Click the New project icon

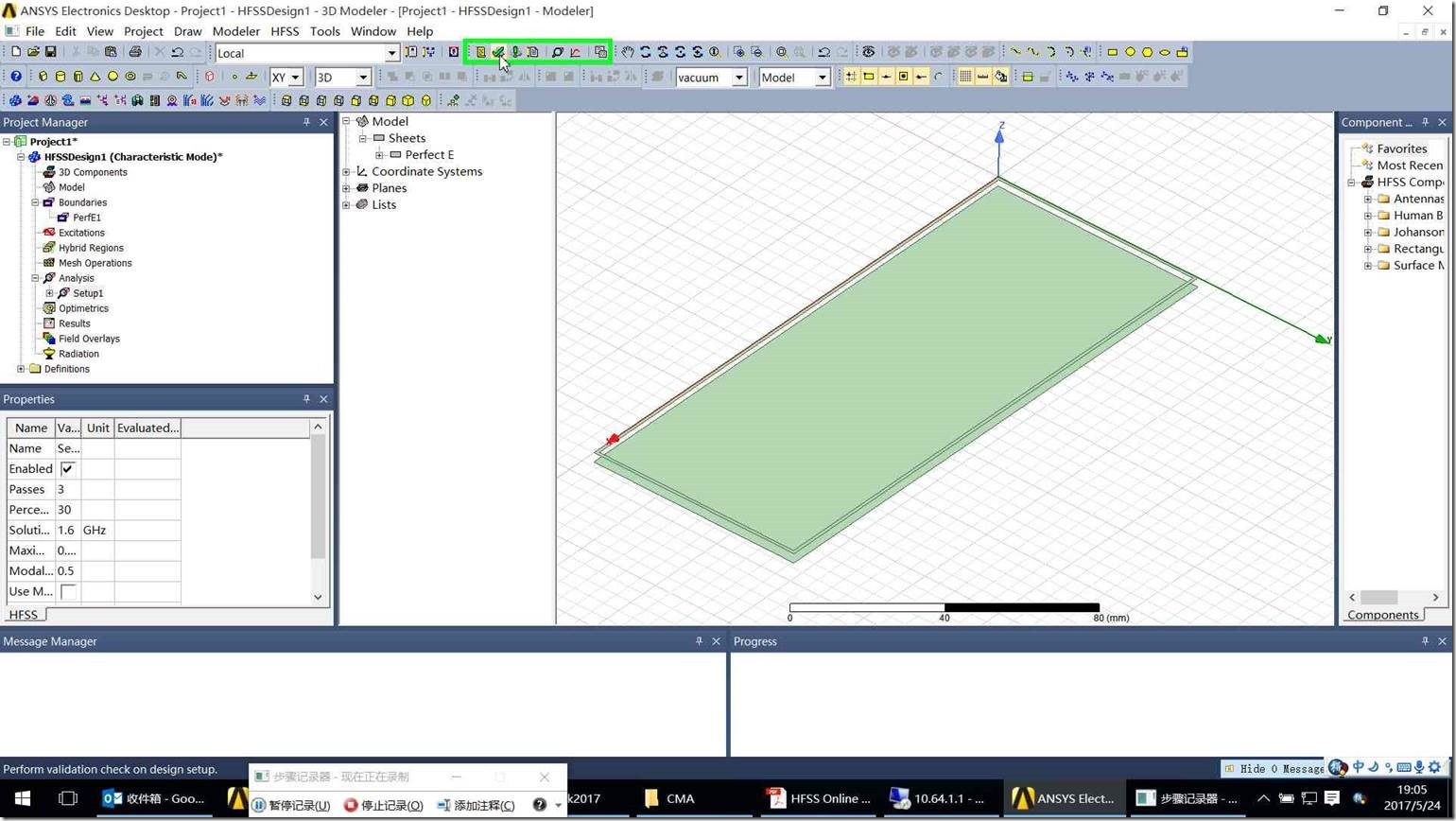[x=15, y=52]
